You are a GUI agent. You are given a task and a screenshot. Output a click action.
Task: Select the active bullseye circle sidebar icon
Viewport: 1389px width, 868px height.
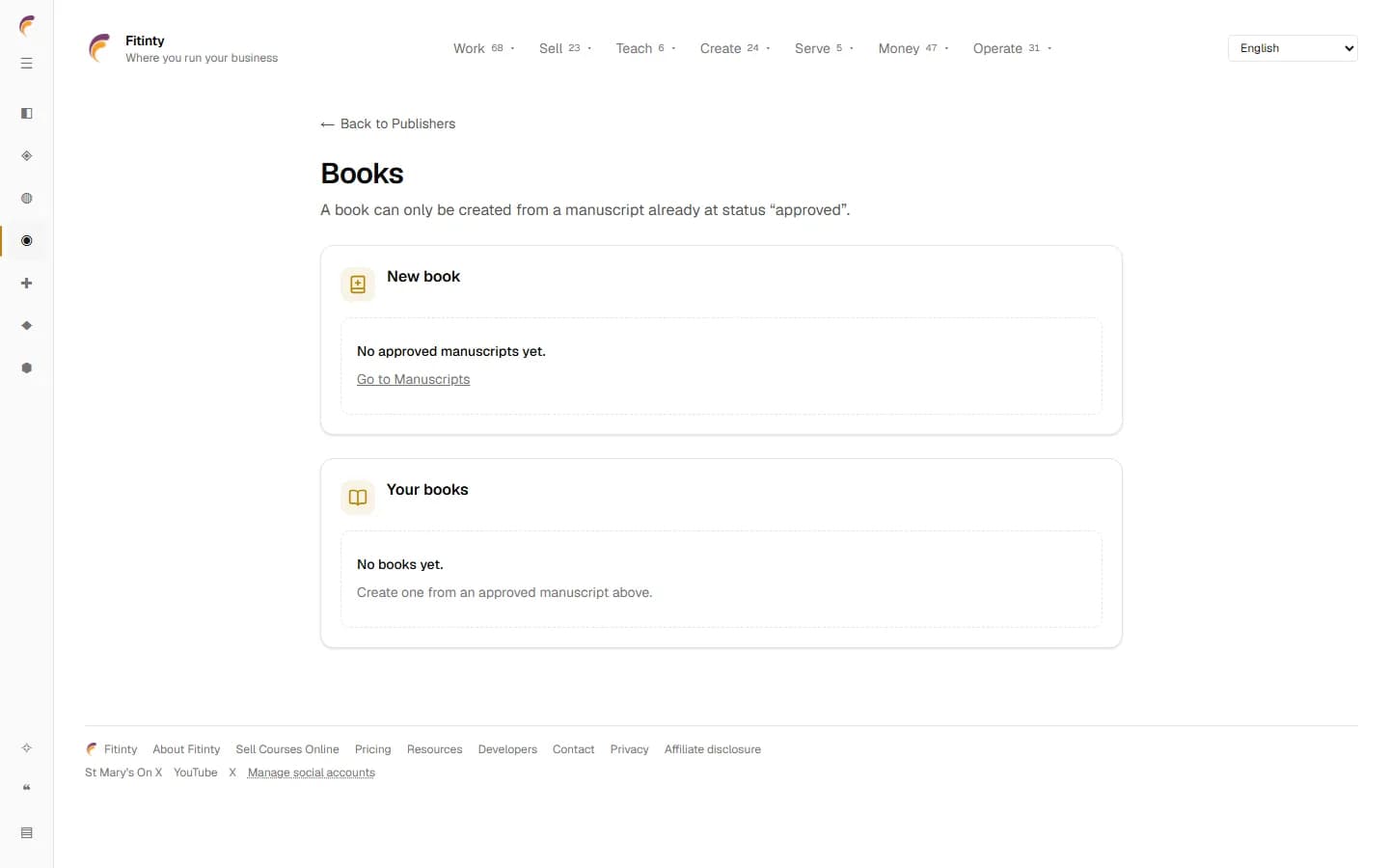click(x=27, y=241)
